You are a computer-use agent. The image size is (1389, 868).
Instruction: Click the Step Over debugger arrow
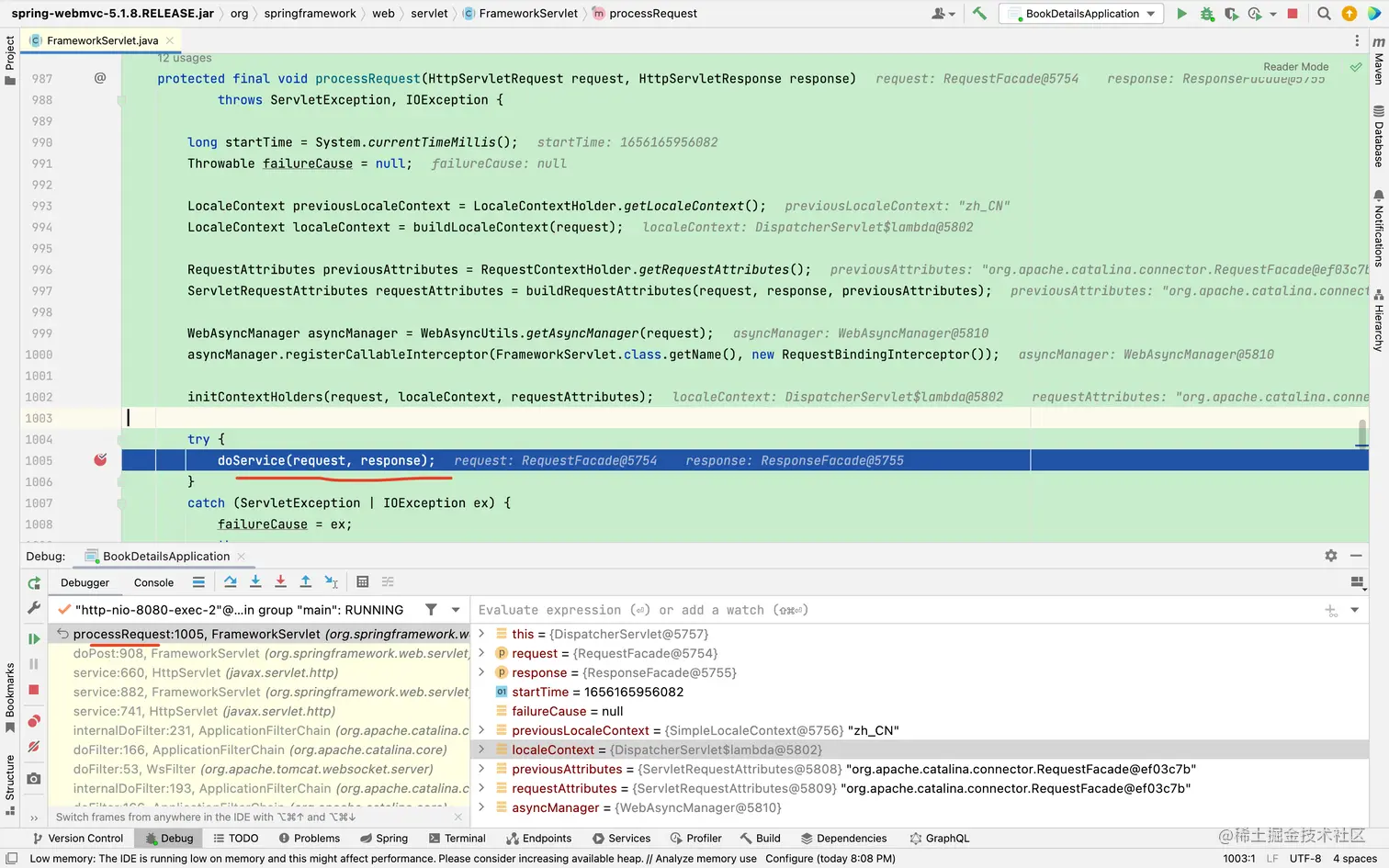231,582
